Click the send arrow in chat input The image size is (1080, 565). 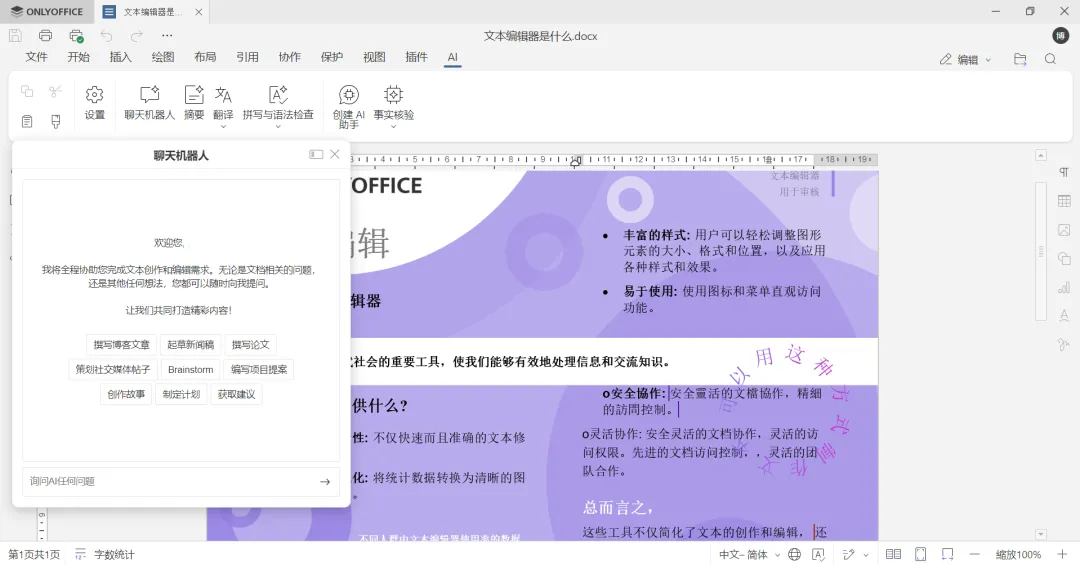tap(325, 482)
